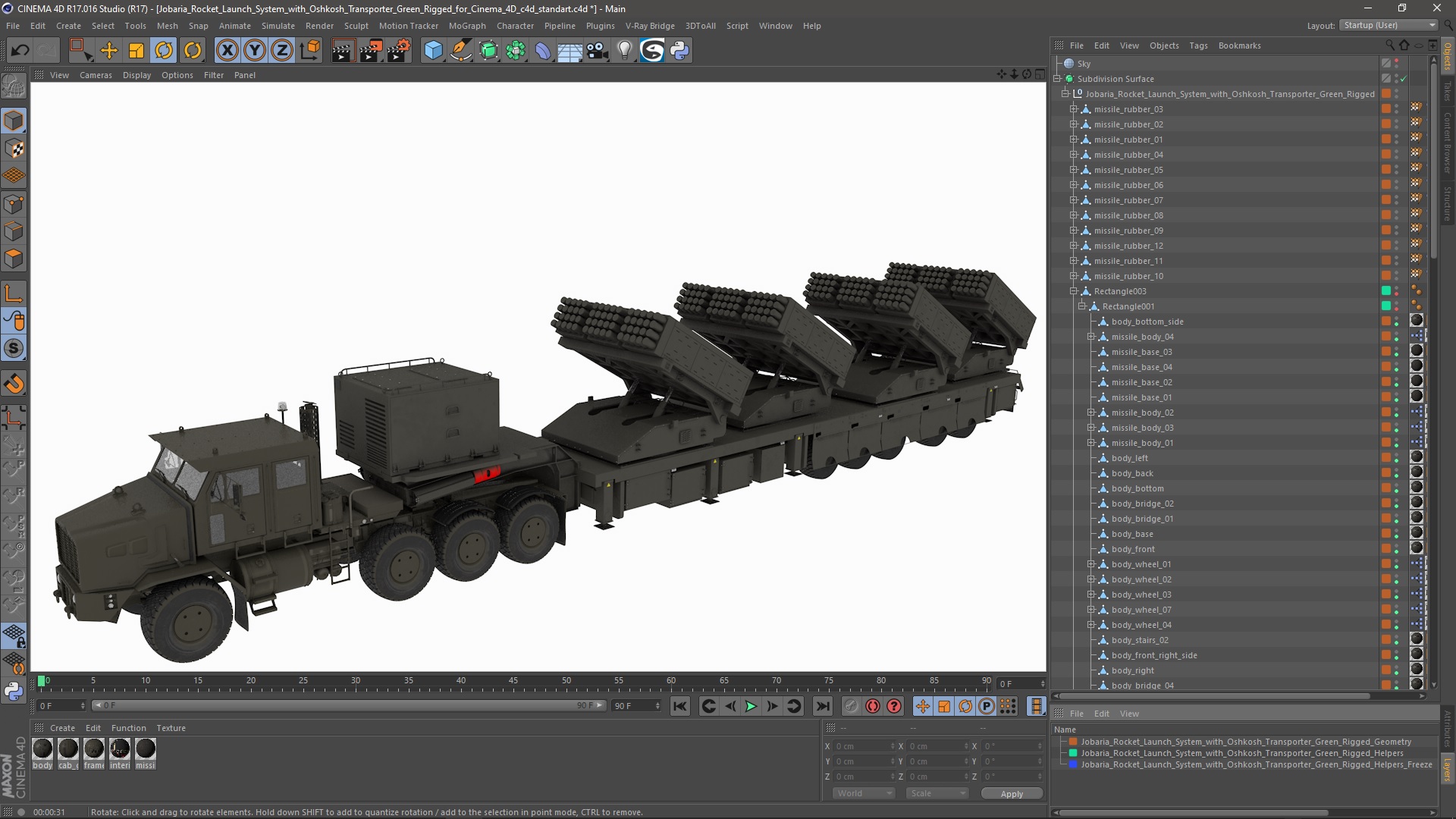
Task: Open object manager Tags menu
Action: coord(1198,45)
